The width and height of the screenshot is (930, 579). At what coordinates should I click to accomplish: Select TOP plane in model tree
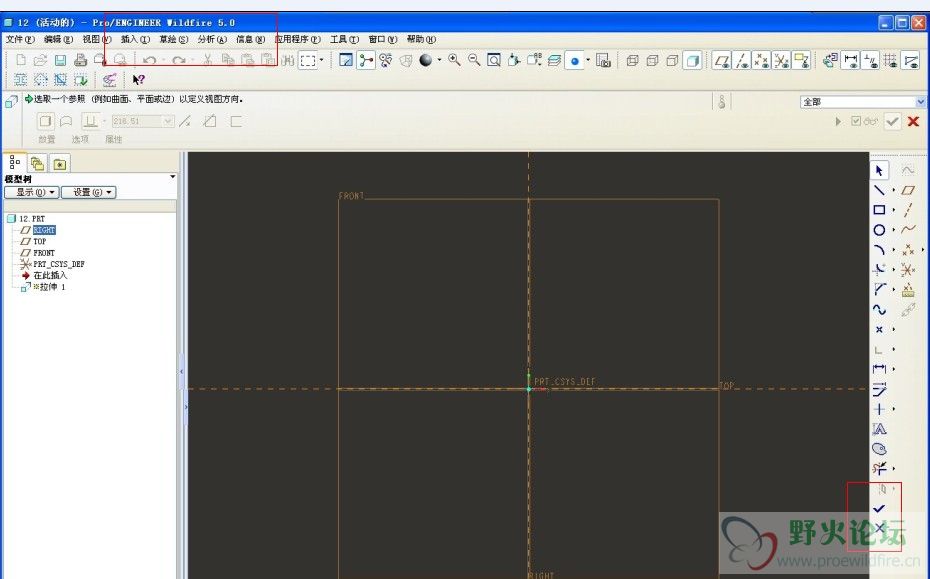39,241
